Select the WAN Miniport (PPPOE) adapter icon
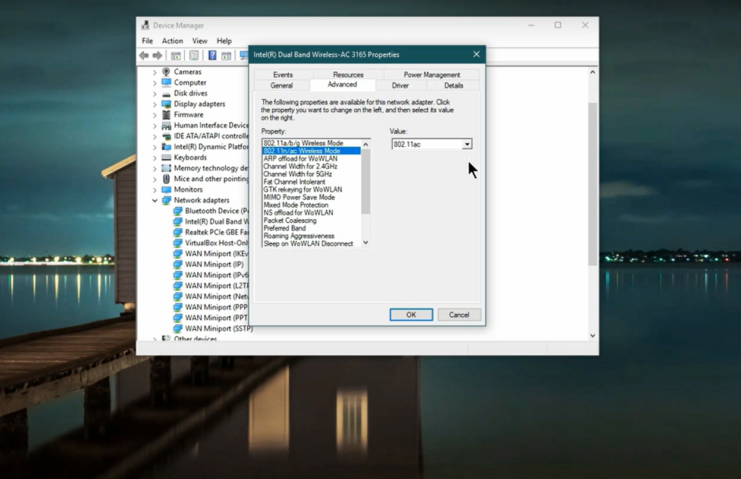The width and height of the screenshot is (741, 479). 178,307
